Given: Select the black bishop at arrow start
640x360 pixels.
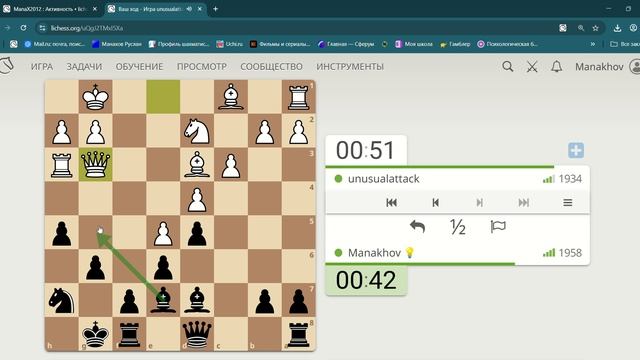Looking at the screenshot, I should click(x=163, y=300).
